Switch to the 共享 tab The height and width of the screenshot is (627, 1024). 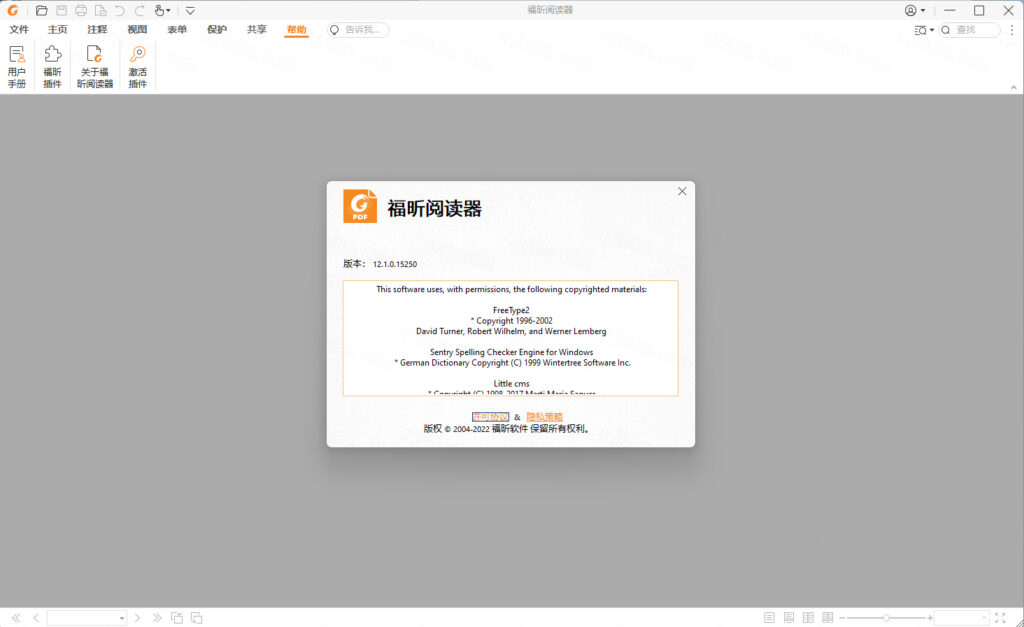(257, 29)
